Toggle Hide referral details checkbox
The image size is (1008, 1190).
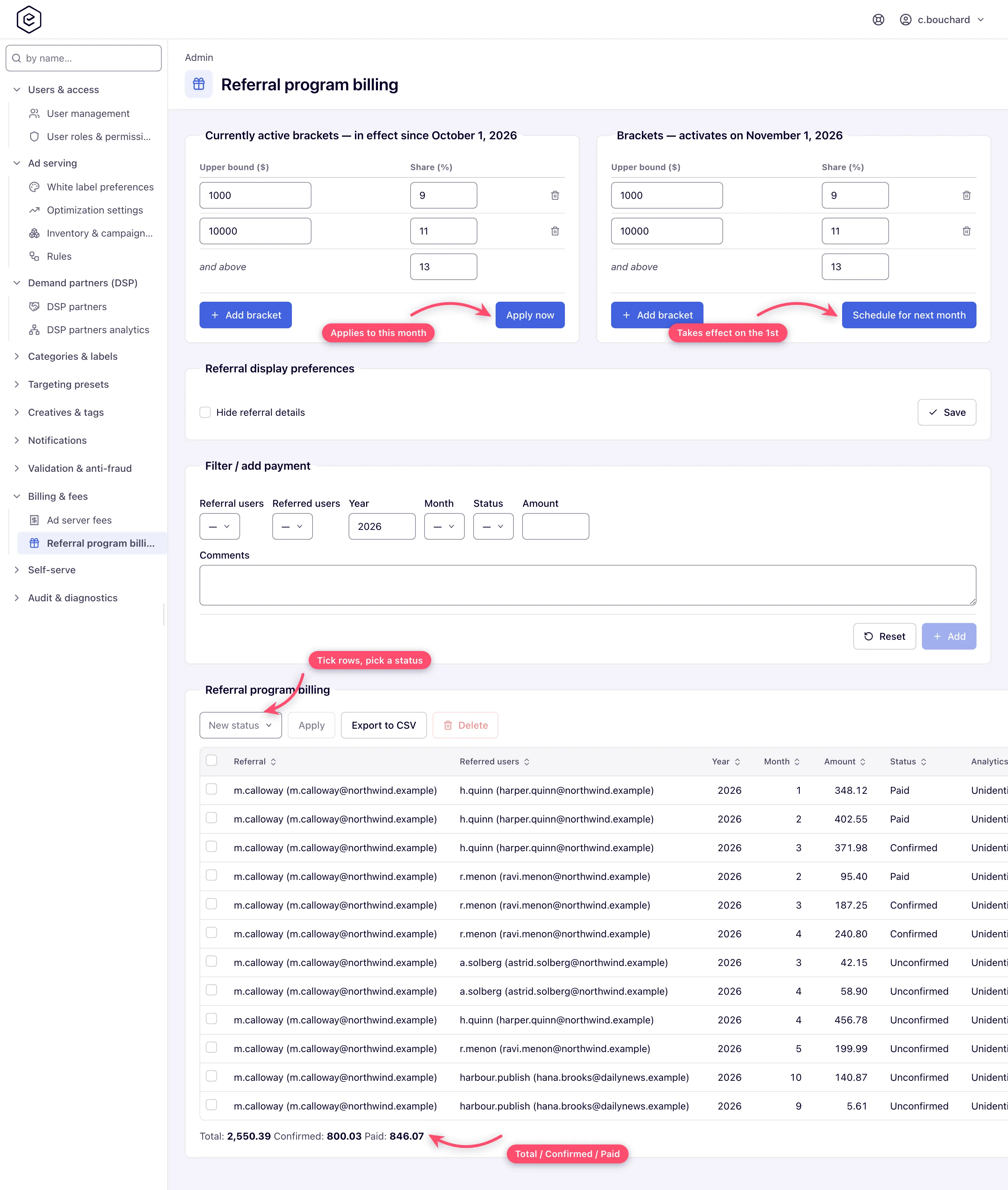pyautogui.click(x=205, y=412)
